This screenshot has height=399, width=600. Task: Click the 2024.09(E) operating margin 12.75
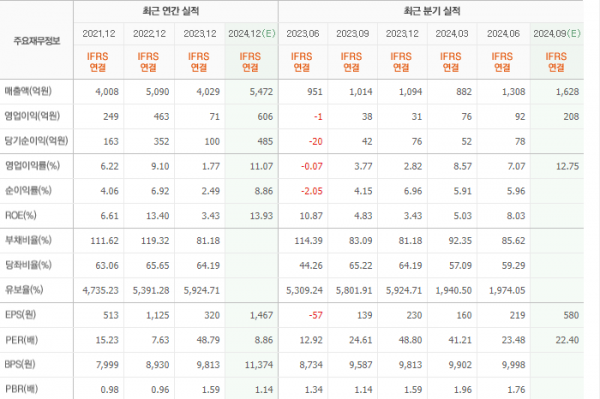tap(567, 166)
